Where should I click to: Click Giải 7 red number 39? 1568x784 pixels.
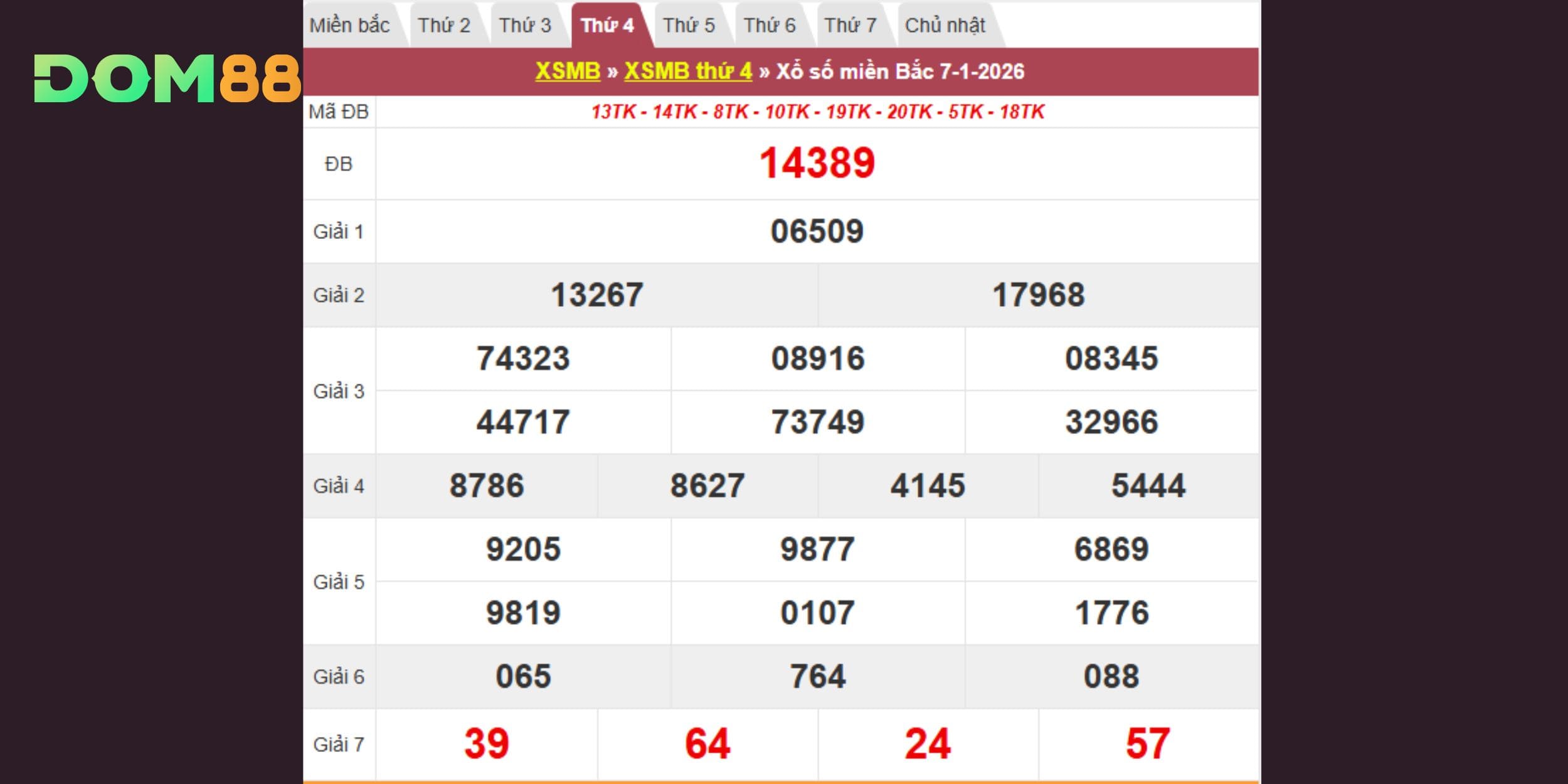(x=487, y=744)
